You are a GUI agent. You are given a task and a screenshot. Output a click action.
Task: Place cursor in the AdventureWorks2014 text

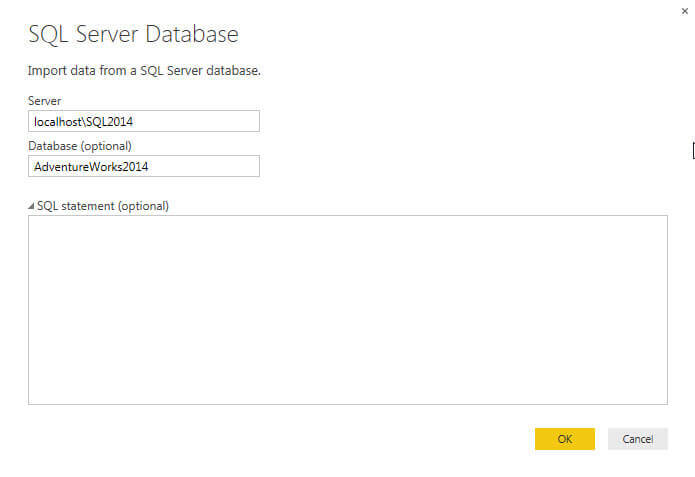pyautogui.click(x=97, y=166)
